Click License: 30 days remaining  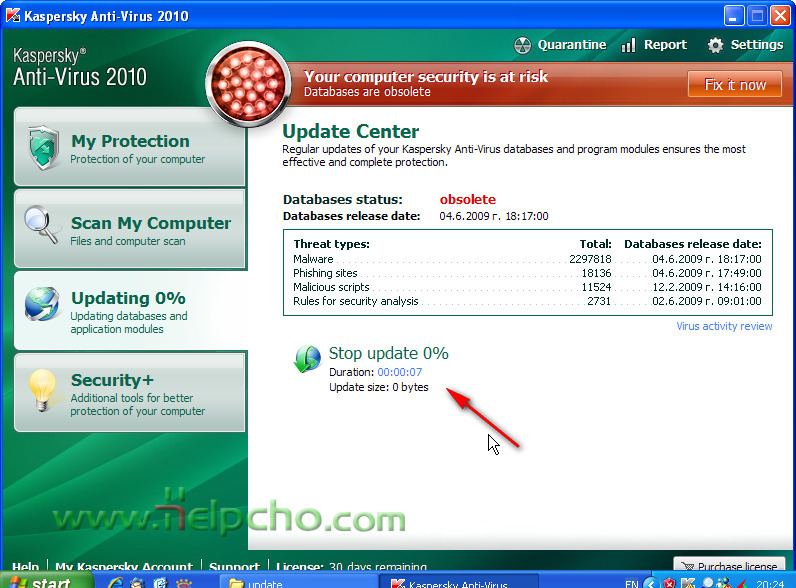coord(351,565)
